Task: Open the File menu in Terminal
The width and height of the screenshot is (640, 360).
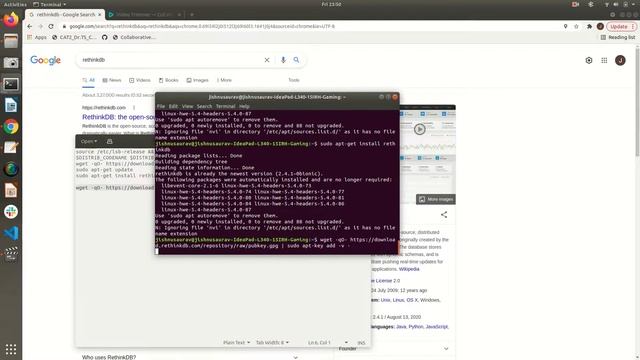Action: click(x=161, y=106)
